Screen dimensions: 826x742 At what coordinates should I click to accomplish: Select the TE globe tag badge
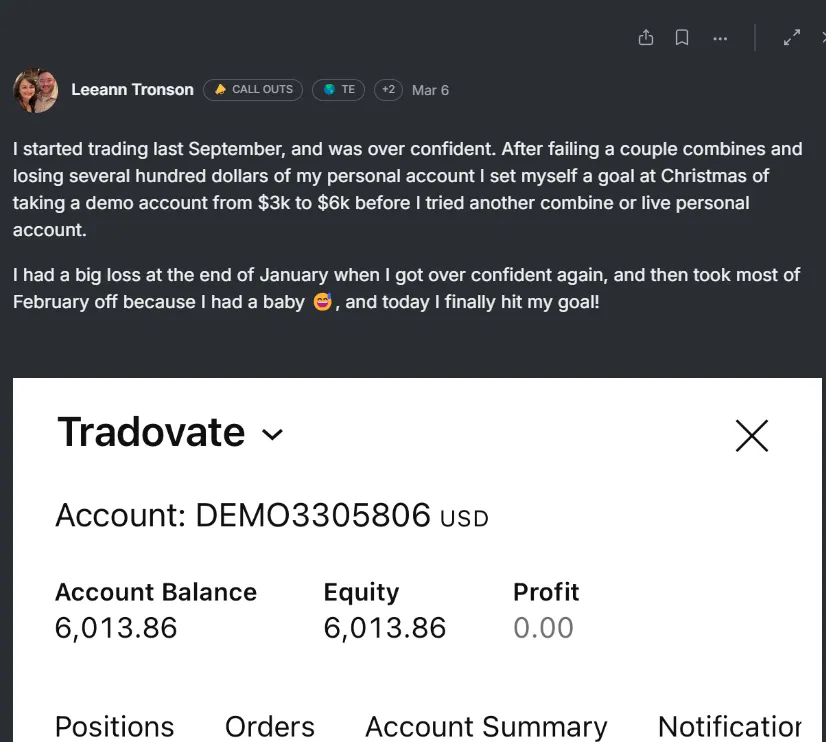(x=338, y=90)
